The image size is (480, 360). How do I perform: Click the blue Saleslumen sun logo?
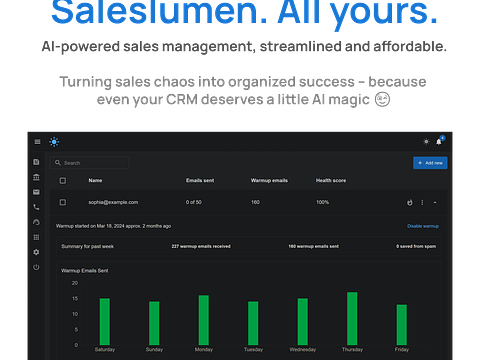click(54, 142)
